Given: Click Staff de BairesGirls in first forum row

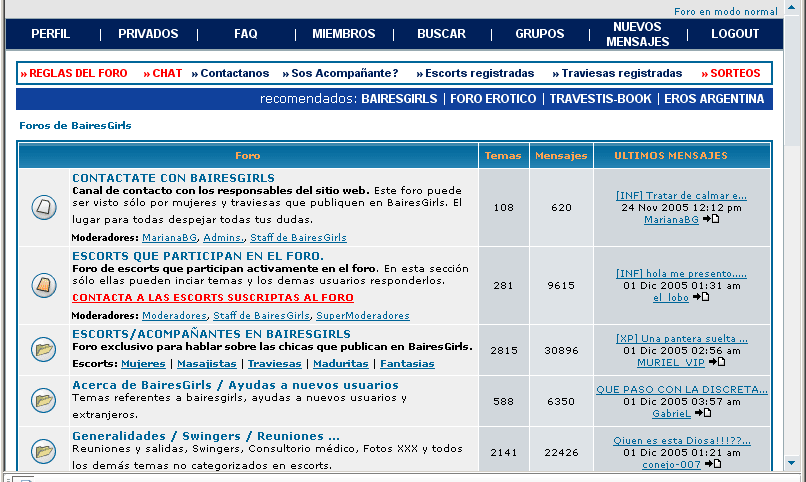Looking at the screenshot, I should coord(298,237).
